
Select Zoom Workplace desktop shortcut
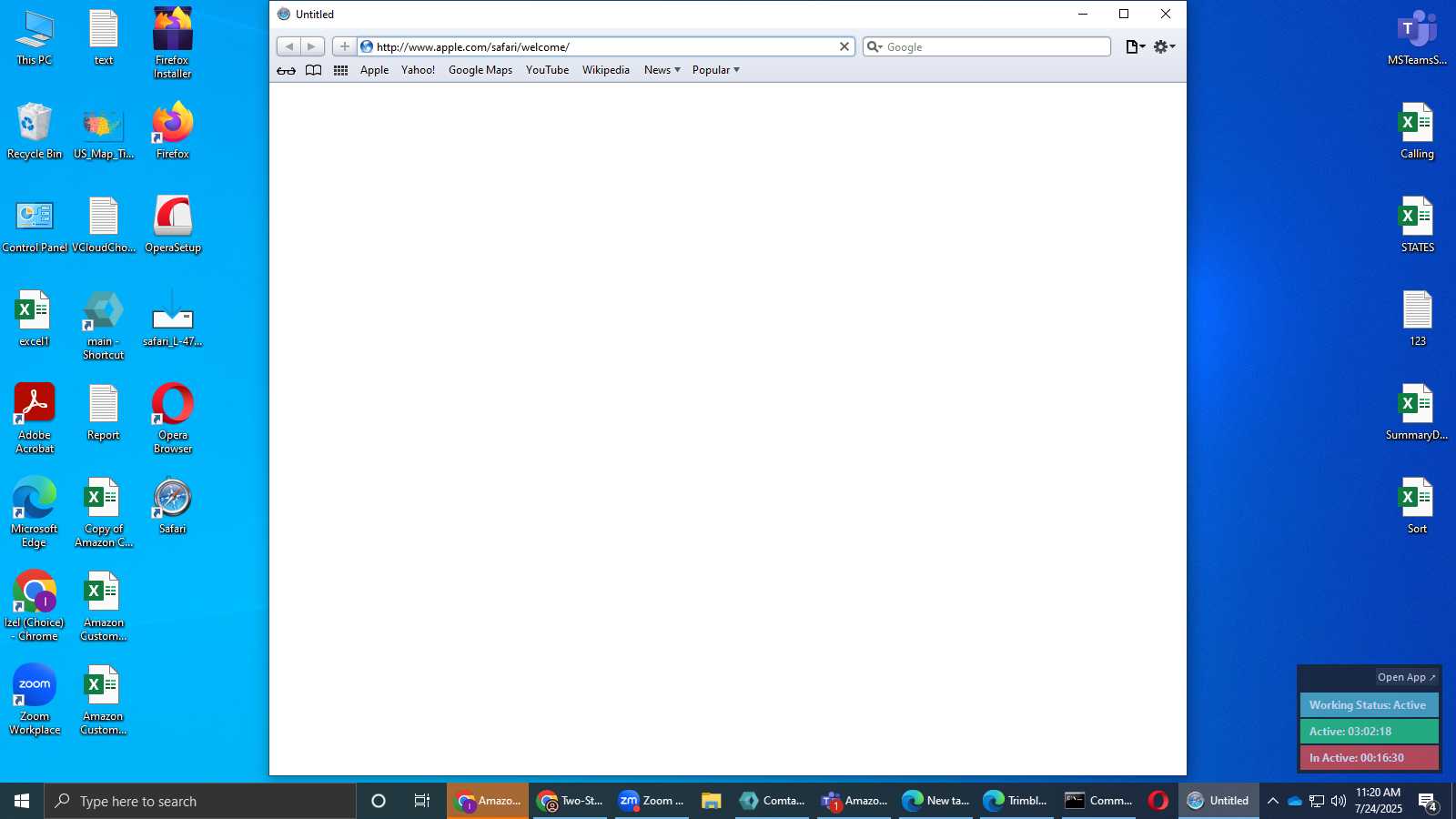(35, 700)
